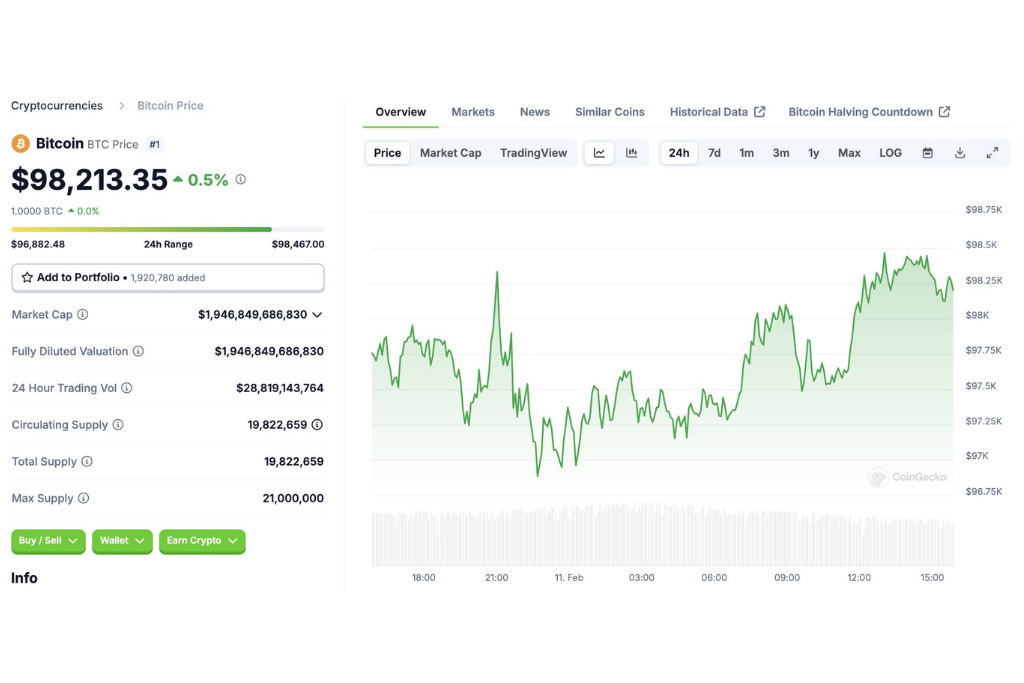This screenshot has height=683, width=1024.
Task: Toggle the Market Cap chart mode
Action: pos(451,153)
